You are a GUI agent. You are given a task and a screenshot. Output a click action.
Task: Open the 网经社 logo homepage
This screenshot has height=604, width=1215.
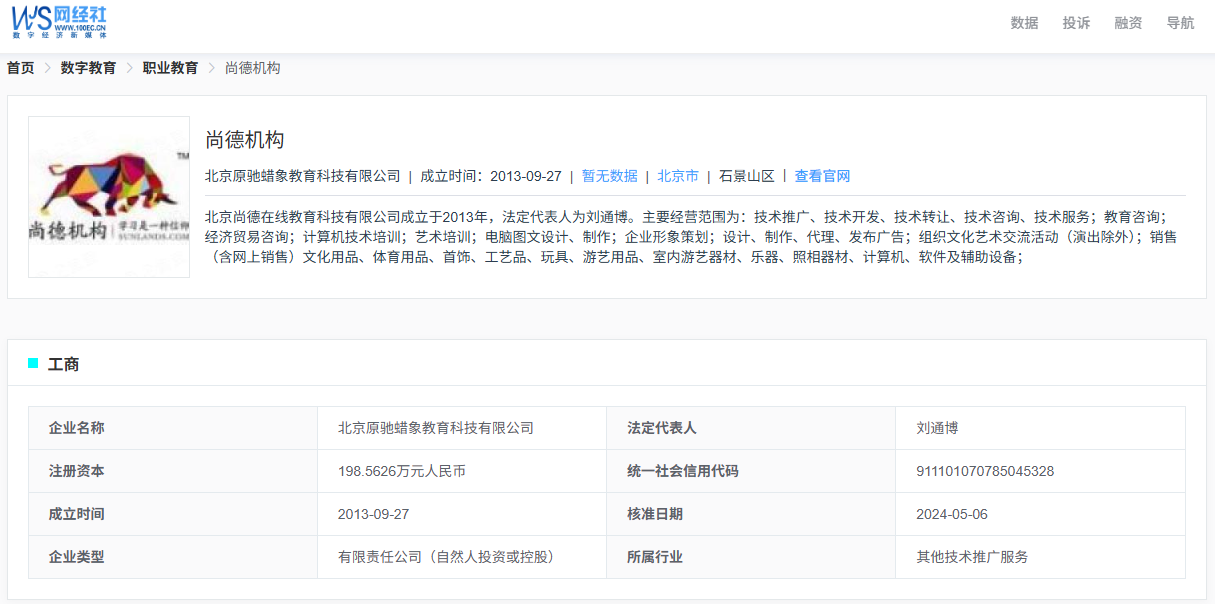59,22
